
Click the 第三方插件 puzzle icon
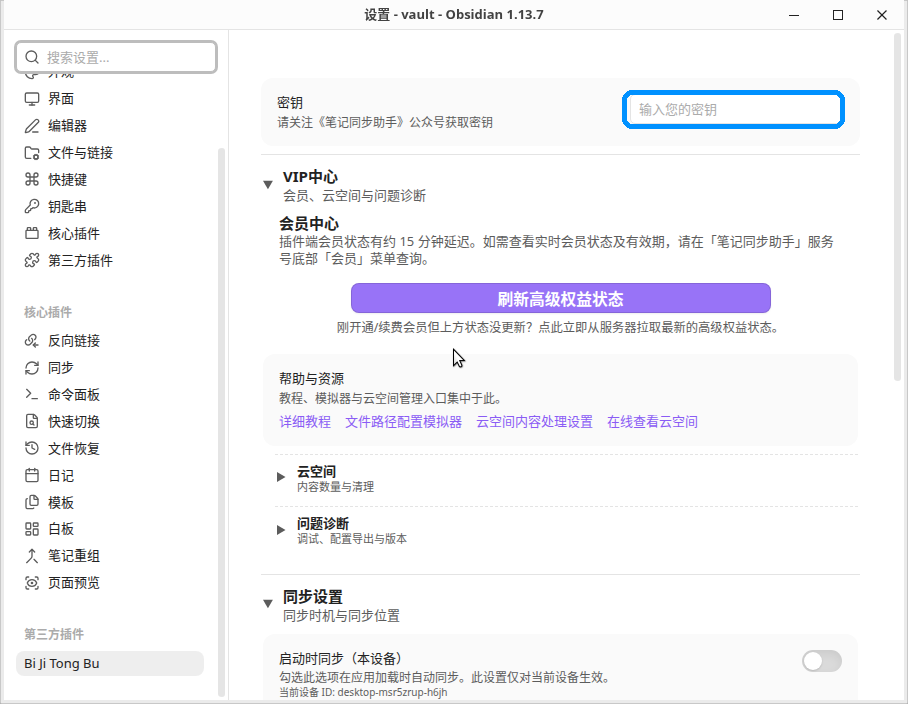[x=32, y=261]
